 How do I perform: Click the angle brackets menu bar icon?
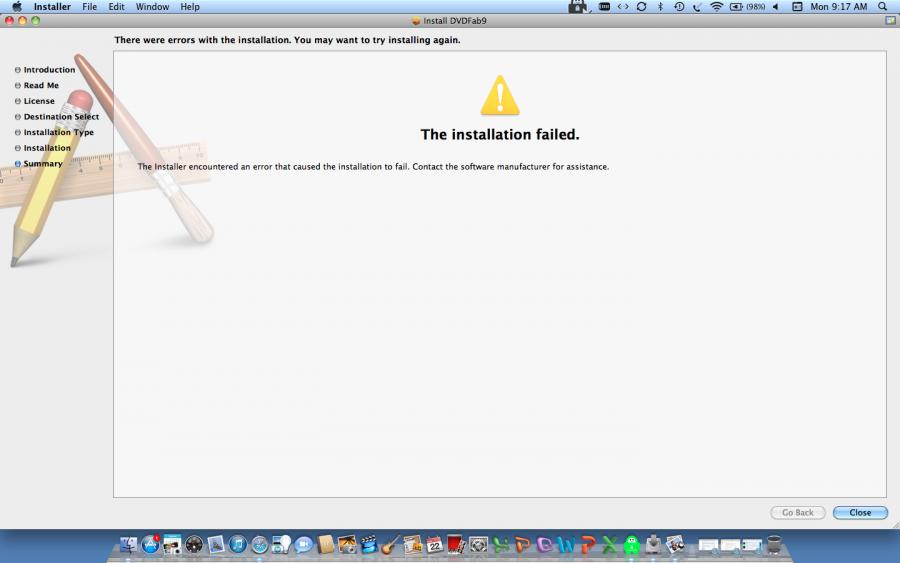coord(623,6)
